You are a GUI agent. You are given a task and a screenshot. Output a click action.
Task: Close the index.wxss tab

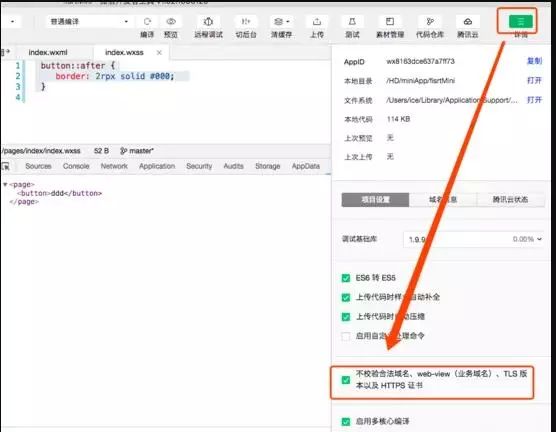pos(159,52)
